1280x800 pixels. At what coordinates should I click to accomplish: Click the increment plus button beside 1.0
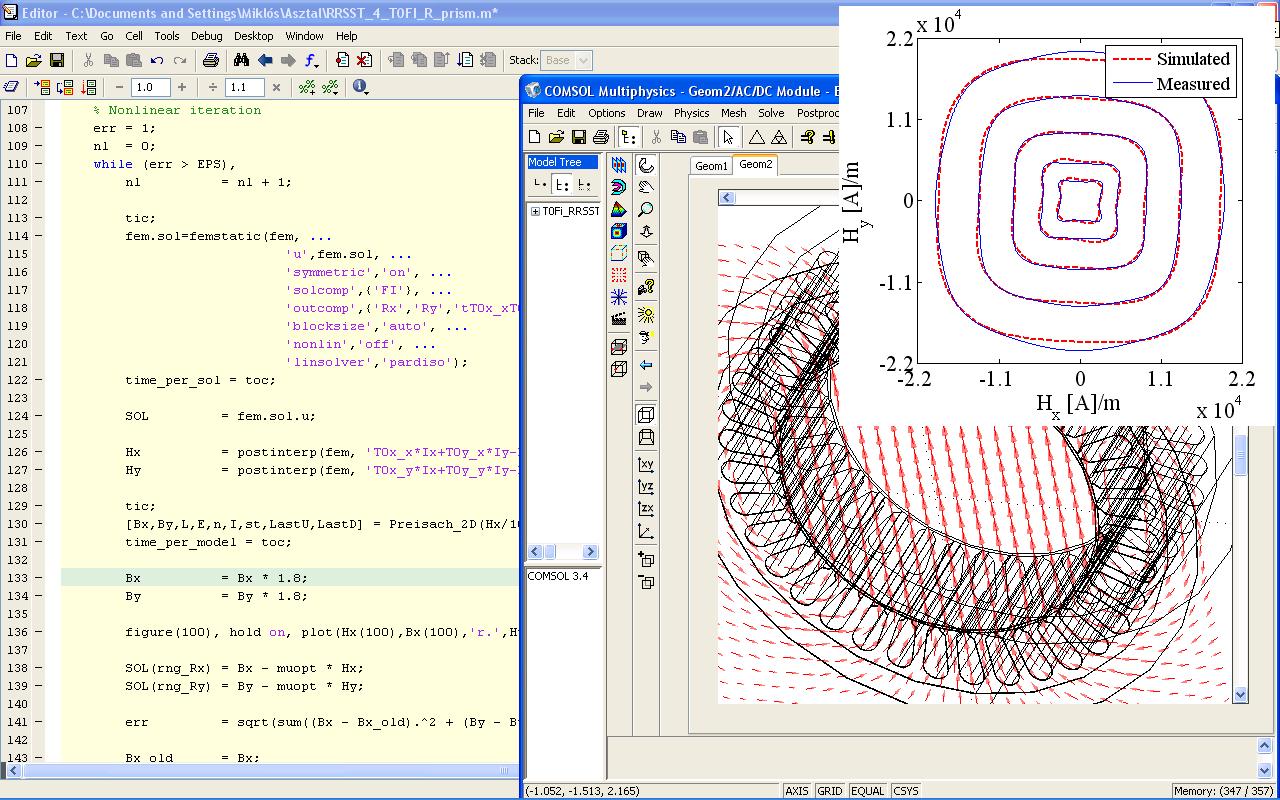point(181,87)
